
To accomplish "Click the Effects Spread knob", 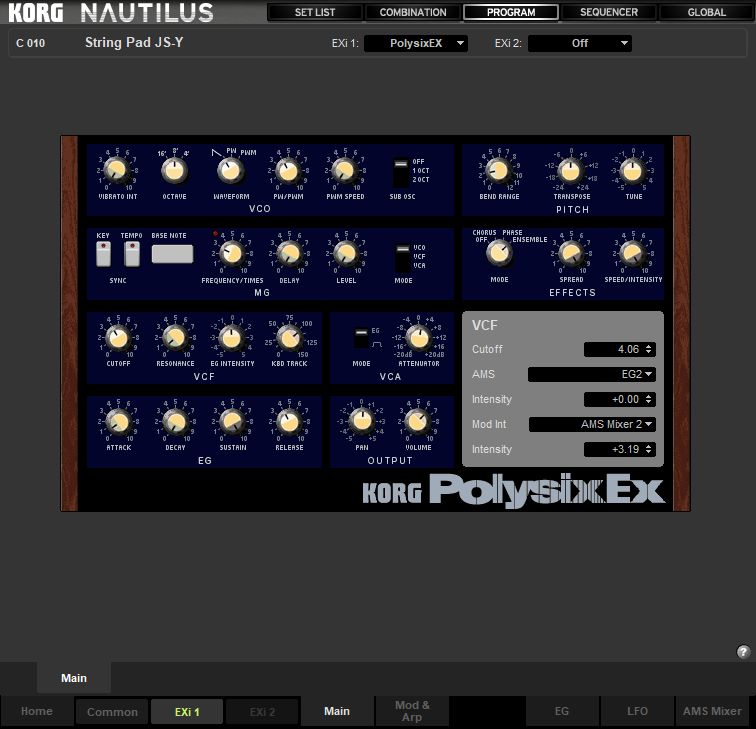I will pyautogui.click(x=571, y=254).
